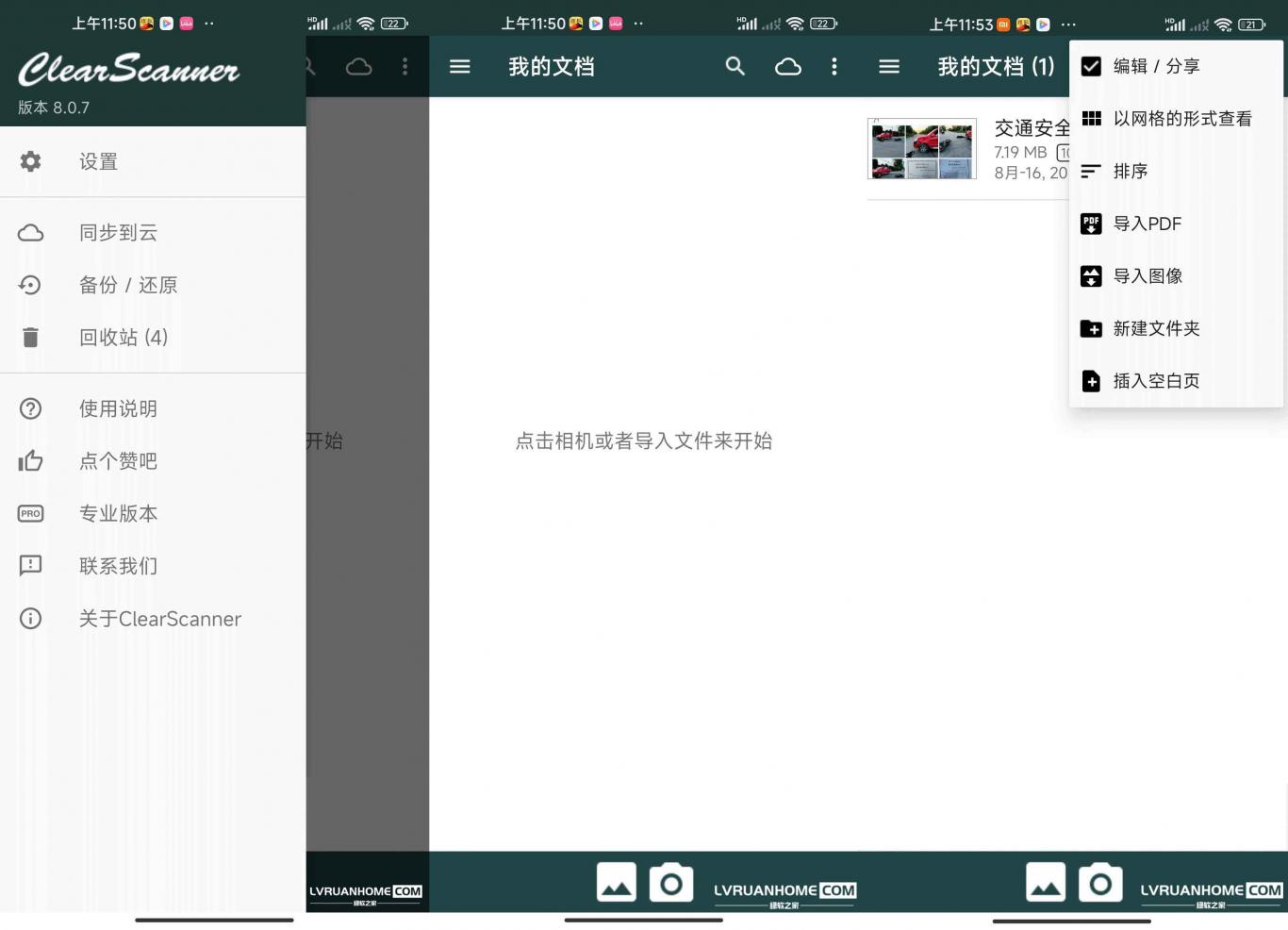
Task: Open hamburger menu beside 我的文档 (1)
Action: point(888,66)
